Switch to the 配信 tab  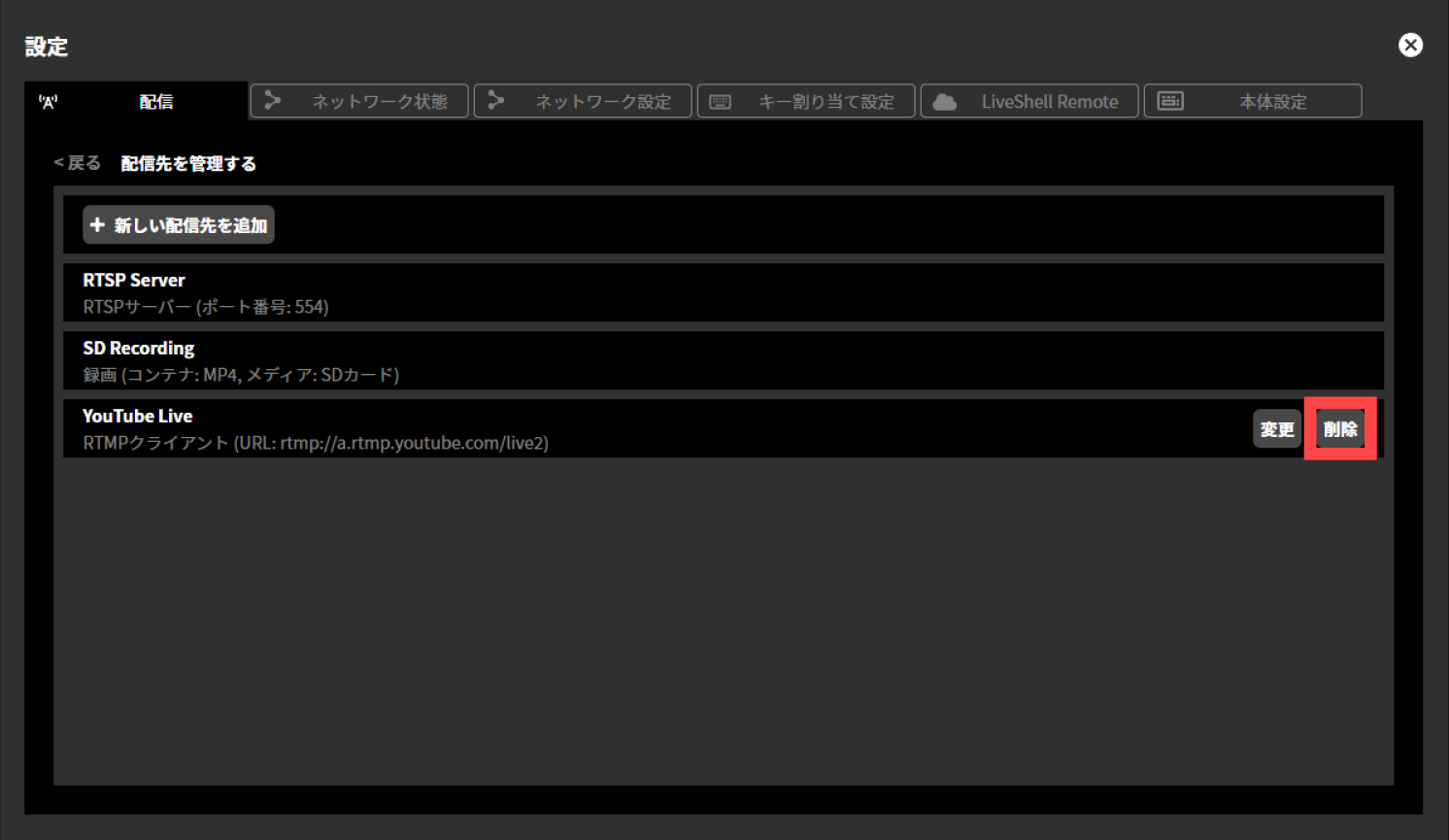155,101
